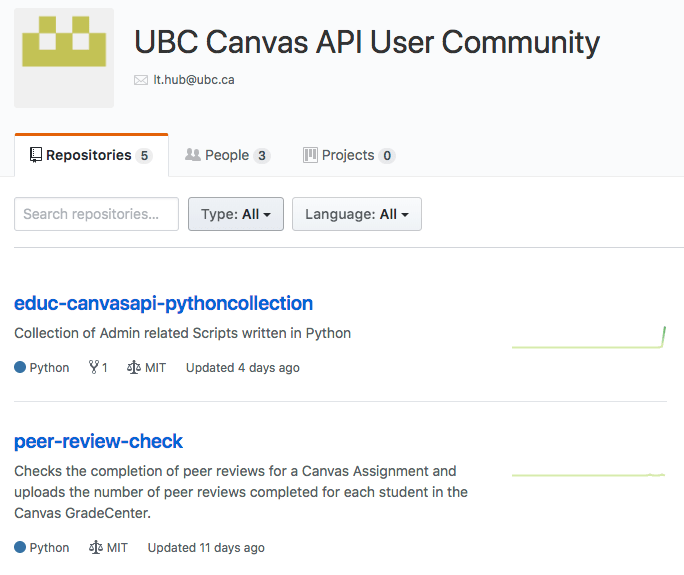Viewport: 684px width, 575px height.
Task: Click the Projects board icon
Action: point(310,155)
